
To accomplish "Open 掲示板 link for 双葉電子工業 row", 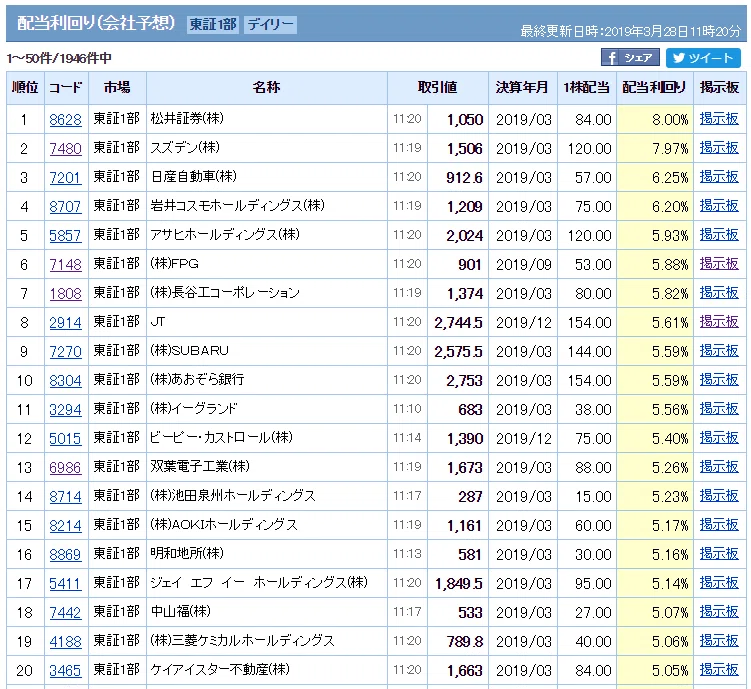I will click(x=719, y=466).
